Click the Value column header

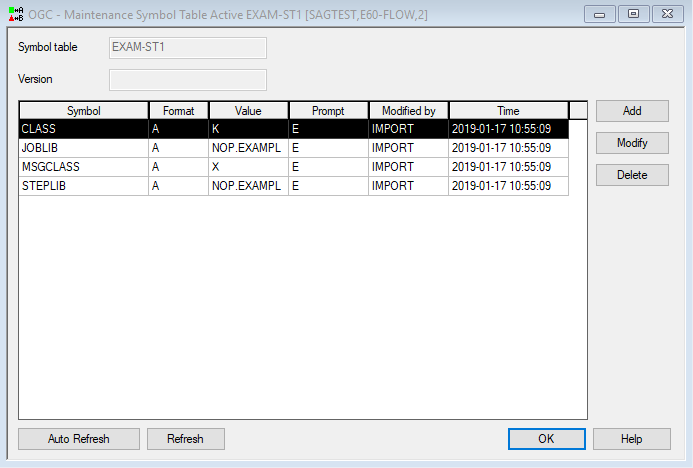click(x=248, y=111)
